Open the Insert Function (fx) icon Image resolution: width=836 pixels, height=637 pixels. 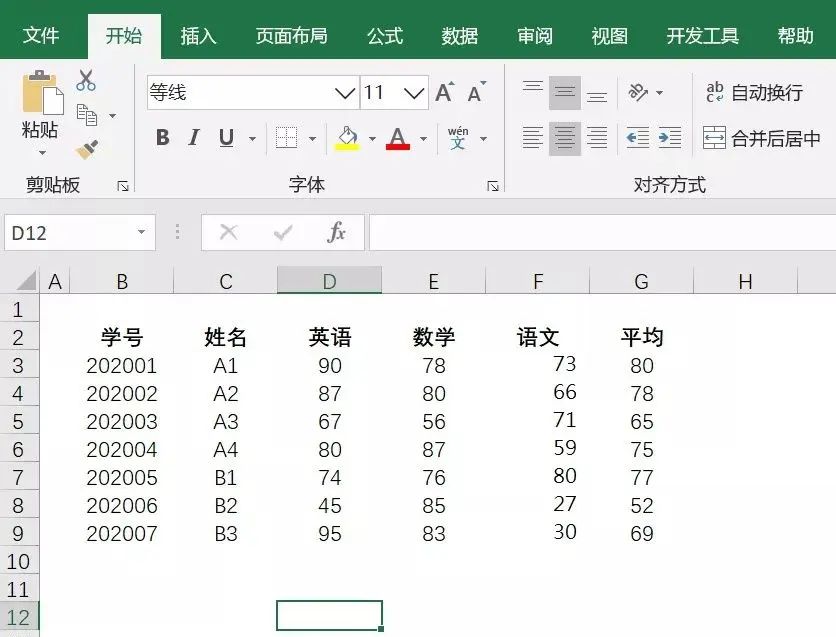[x=337, y=232]
